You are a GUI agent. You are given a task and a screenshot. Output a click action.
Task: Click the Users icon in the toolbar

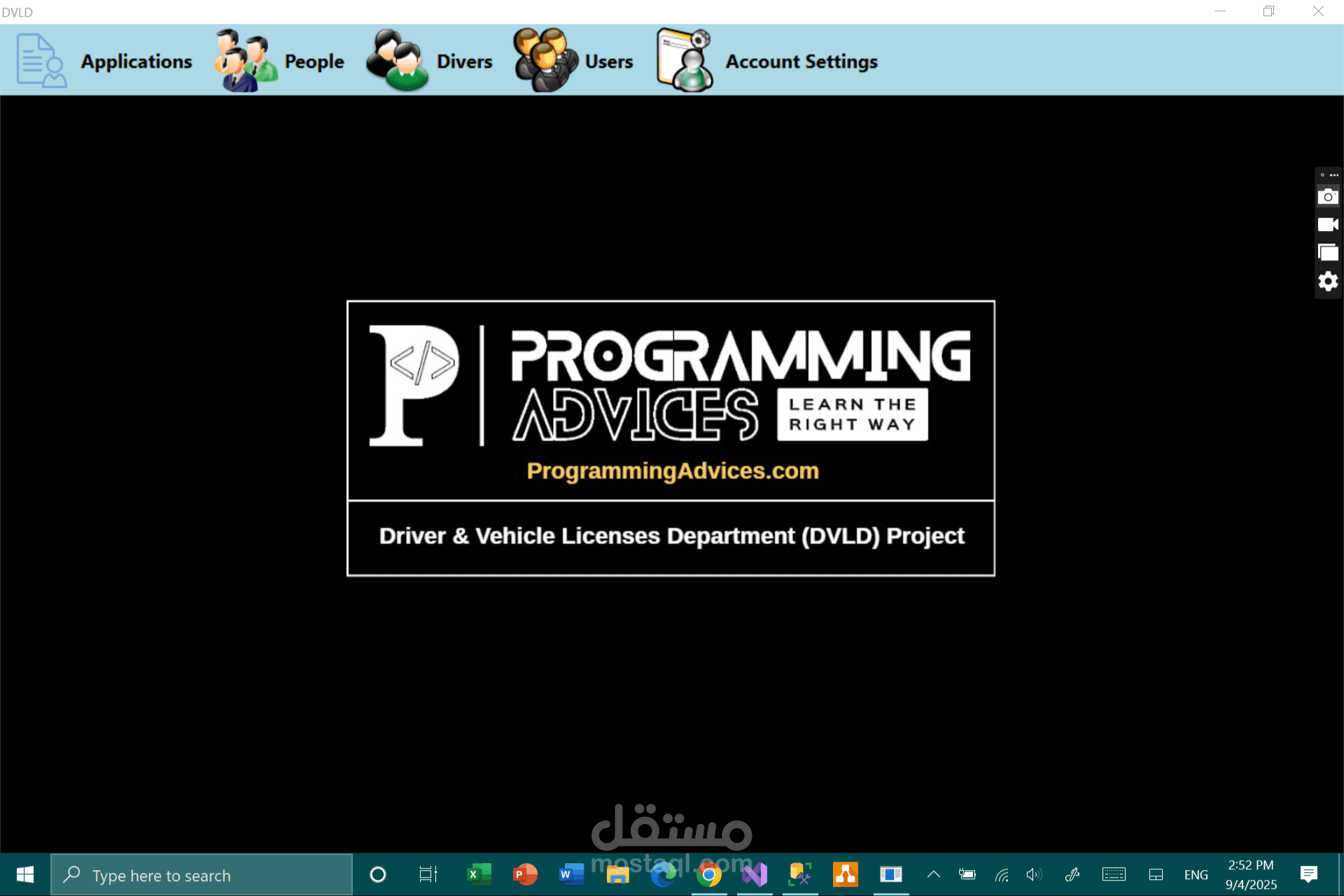[x=545, y=61]
